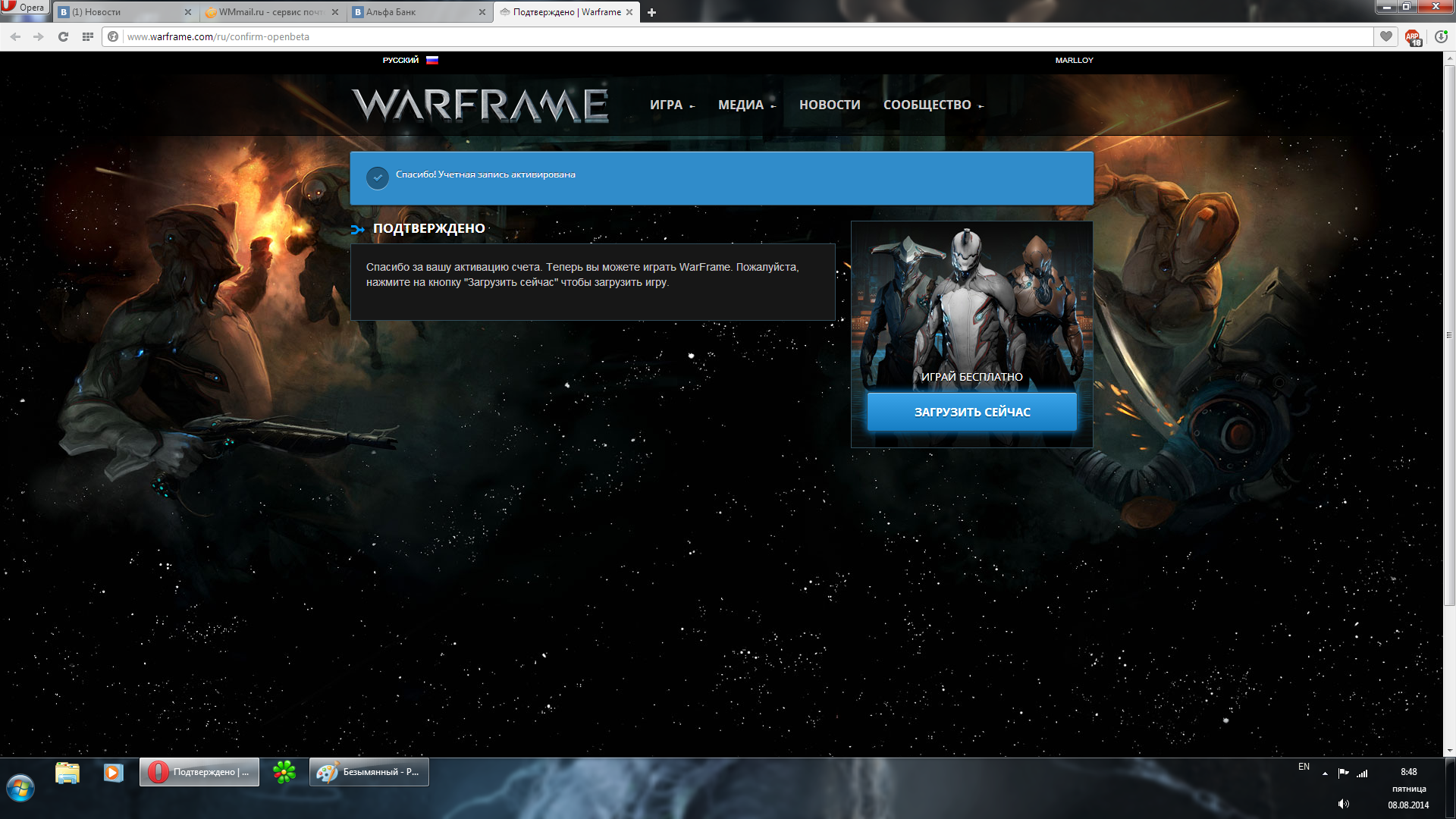Open the Adblock extension icon
Image resolution: width=1456 pixels, height=819 pixels.
point(1413,37)
